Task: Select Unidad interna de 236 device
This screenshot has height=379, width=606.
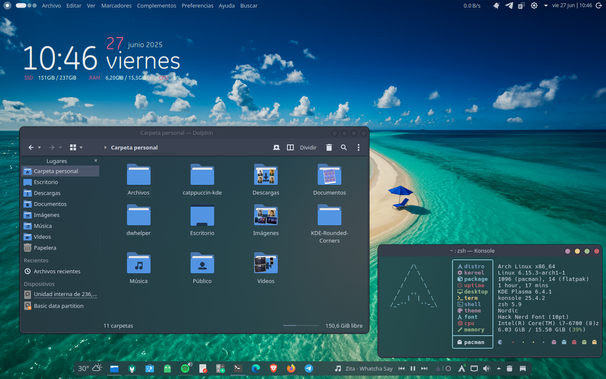Action: [60, 294]
